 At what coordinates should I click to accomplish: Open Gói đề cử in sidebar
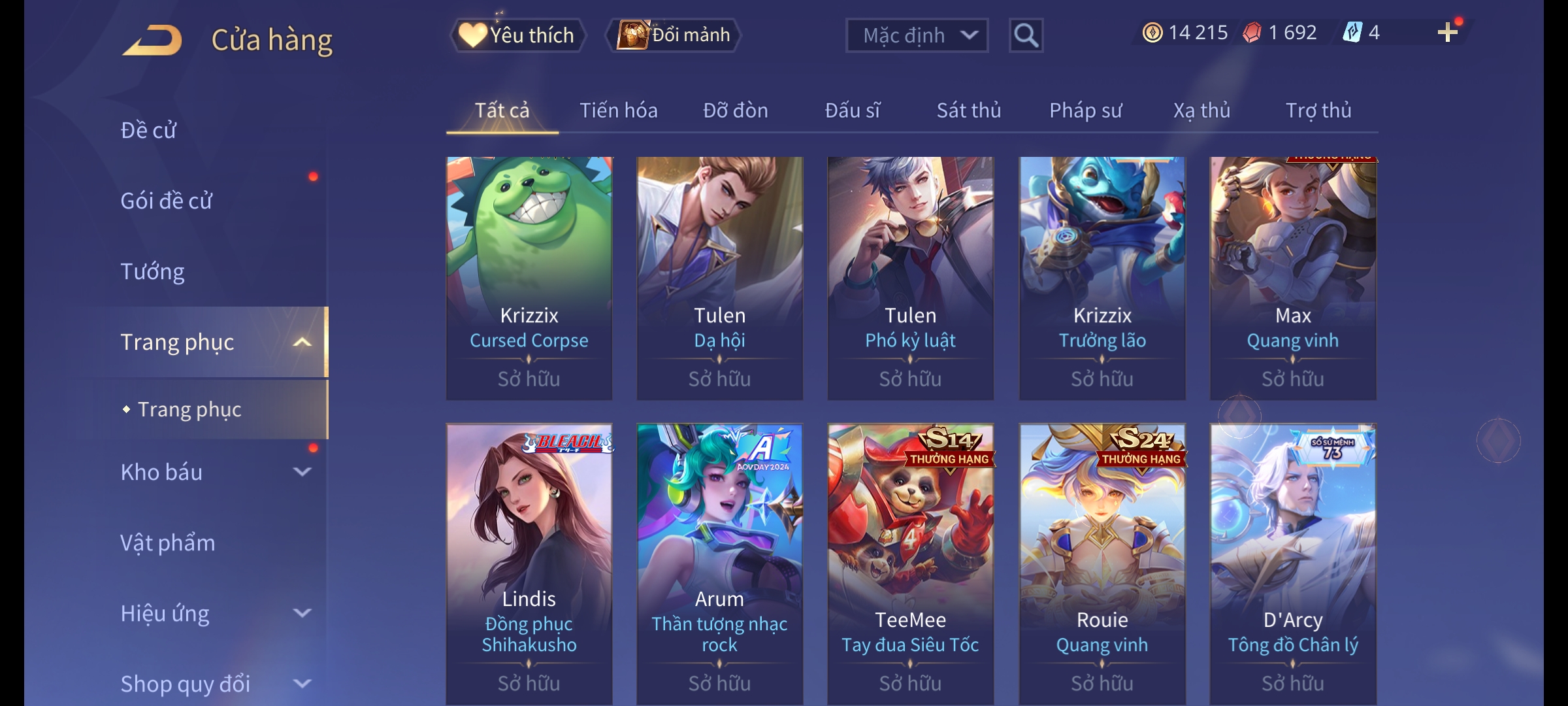(166, 201)
